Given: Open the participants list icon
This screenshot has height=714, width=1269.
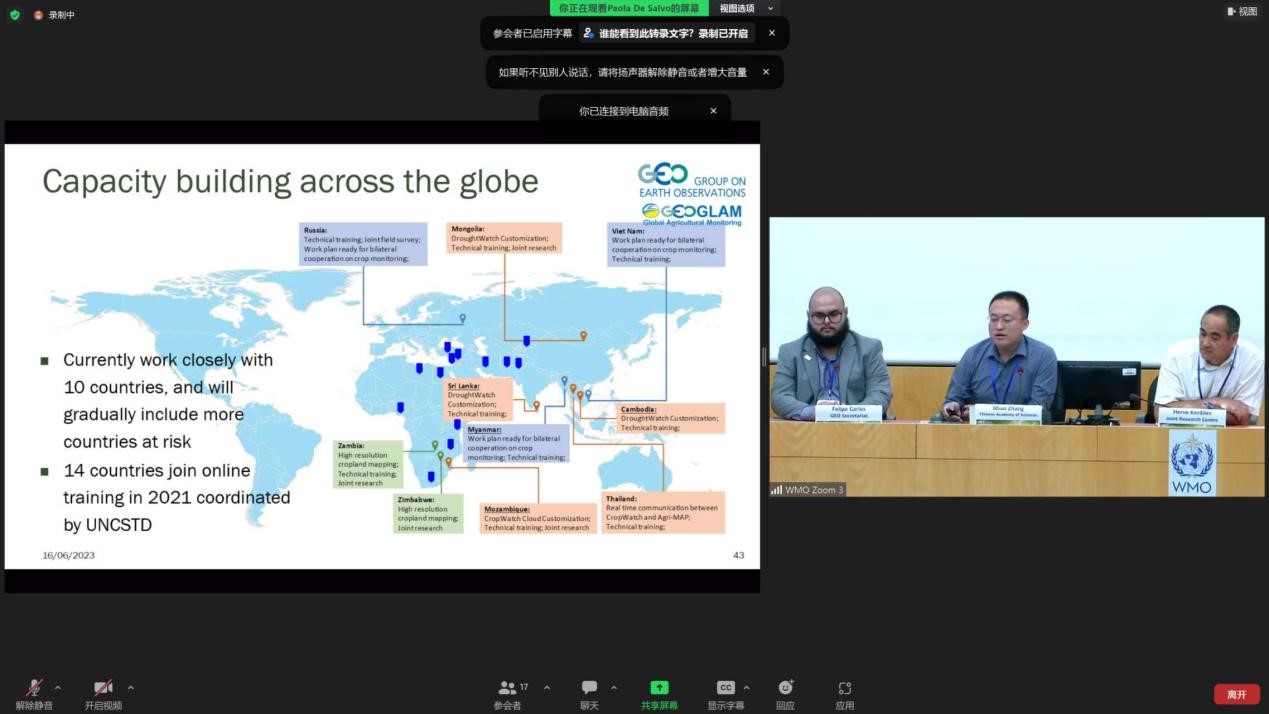Looking at the screenshot, I should click(x=507, y=688).
